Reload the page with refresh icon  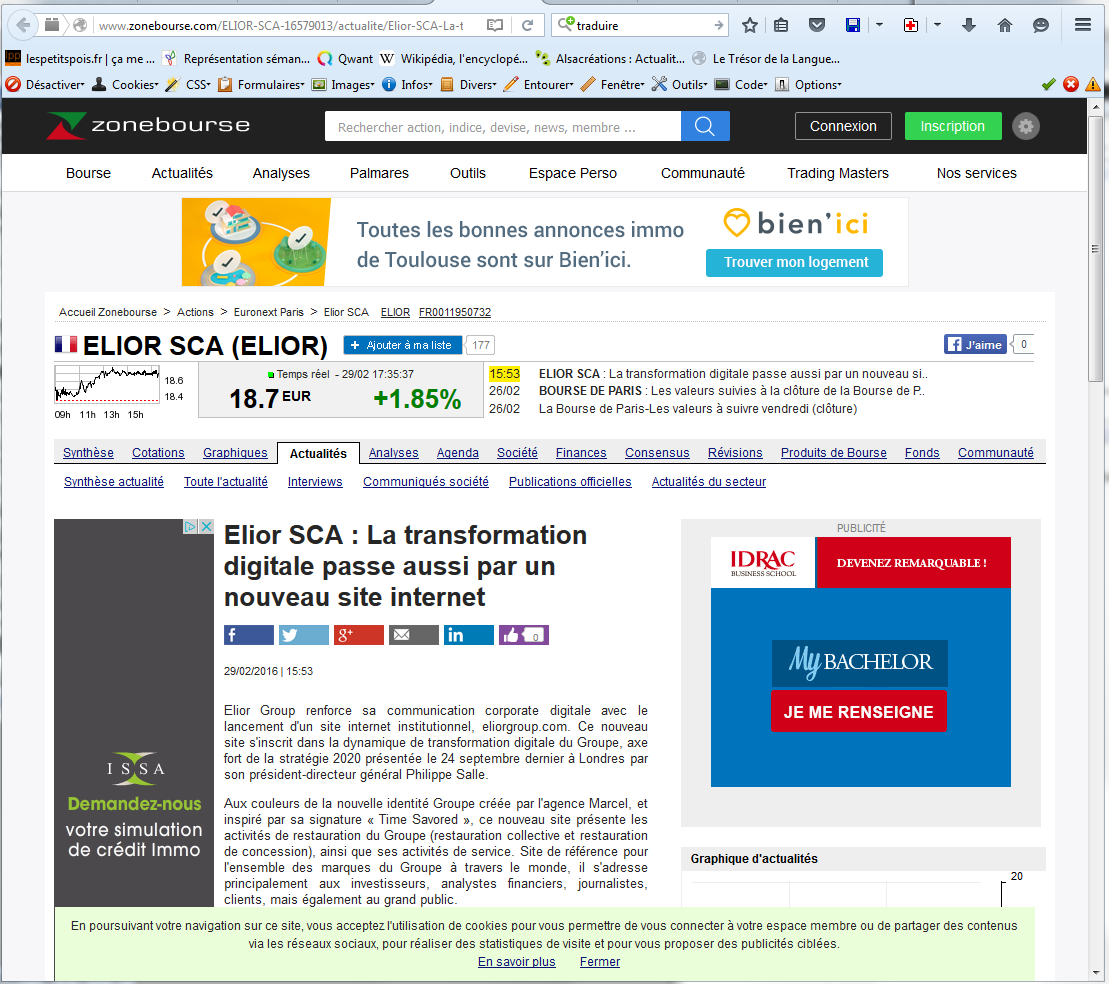527,25
